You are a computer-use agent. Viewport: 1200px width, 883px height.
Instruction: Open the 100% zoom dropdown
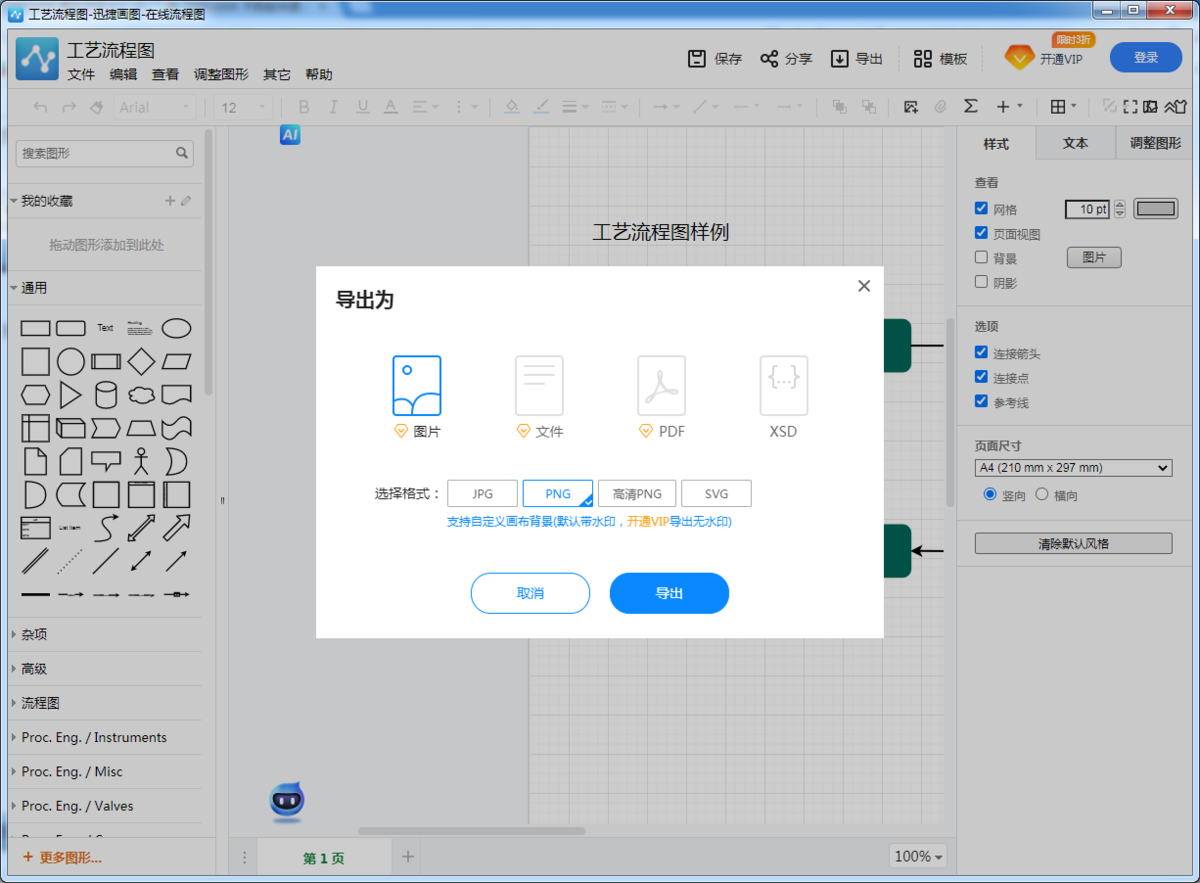tap(917, 856)
